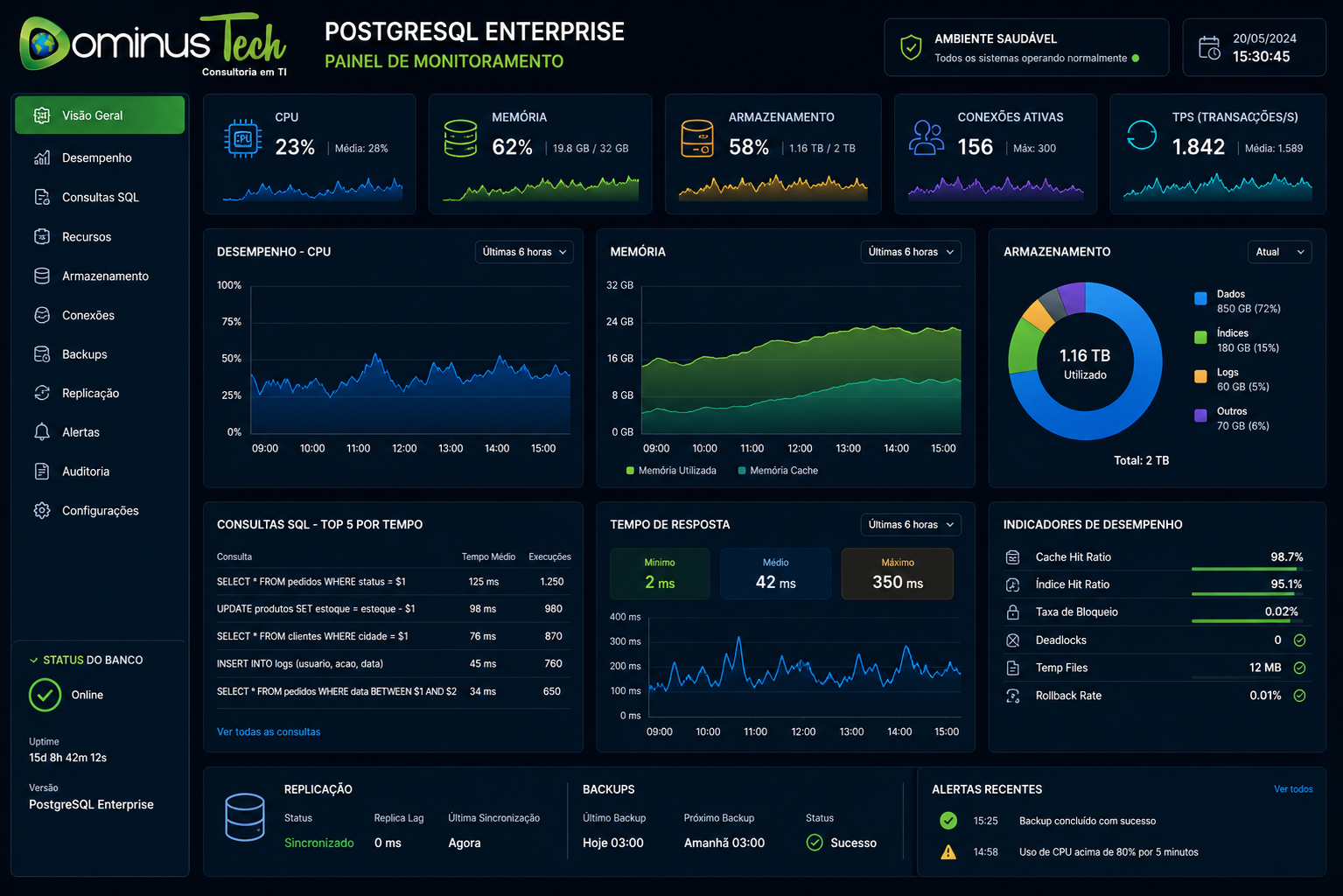Click the Online status check circle
The image size is (1343, 896).
coord(45,695)
